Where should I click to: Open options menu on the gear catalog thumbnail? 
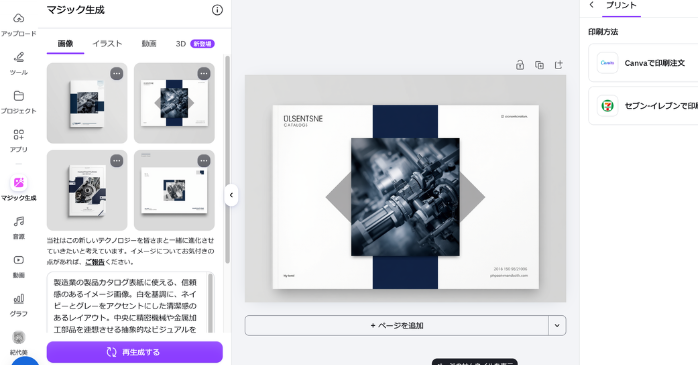pos(117,161)
